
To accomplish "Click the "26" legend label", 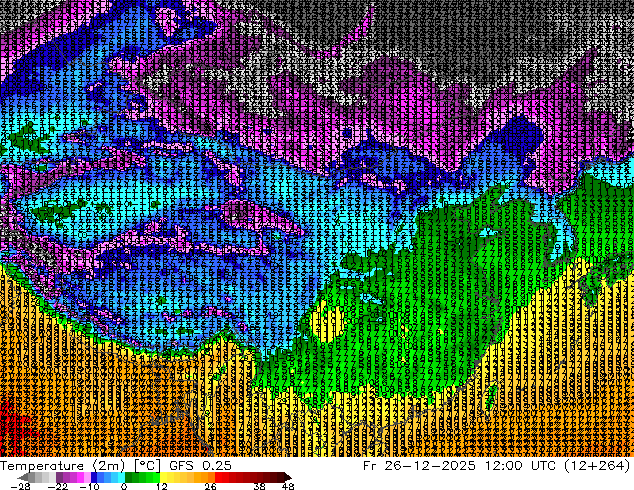I will 210,486.
